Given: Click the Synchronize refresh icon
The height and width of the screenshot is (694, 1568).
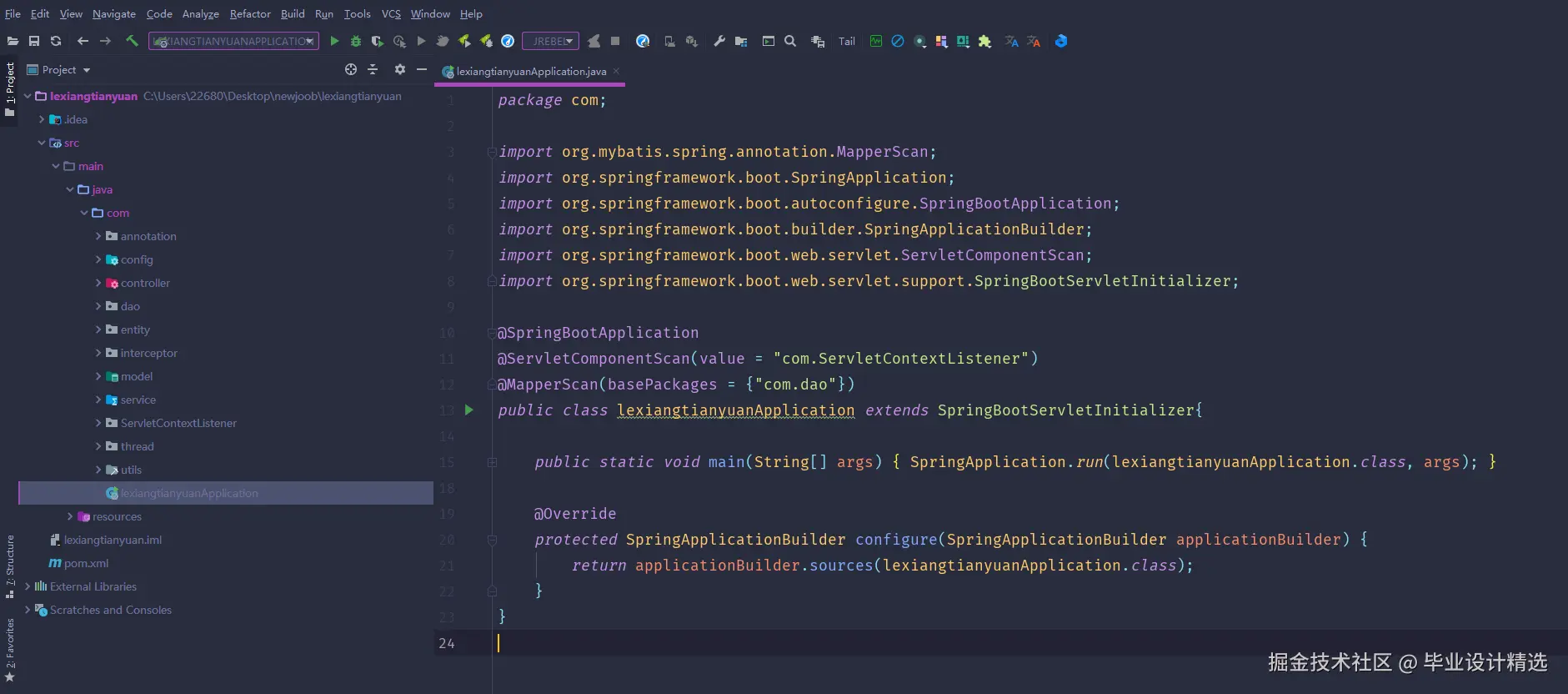Looking at the screenshot, I should point(56,41).
